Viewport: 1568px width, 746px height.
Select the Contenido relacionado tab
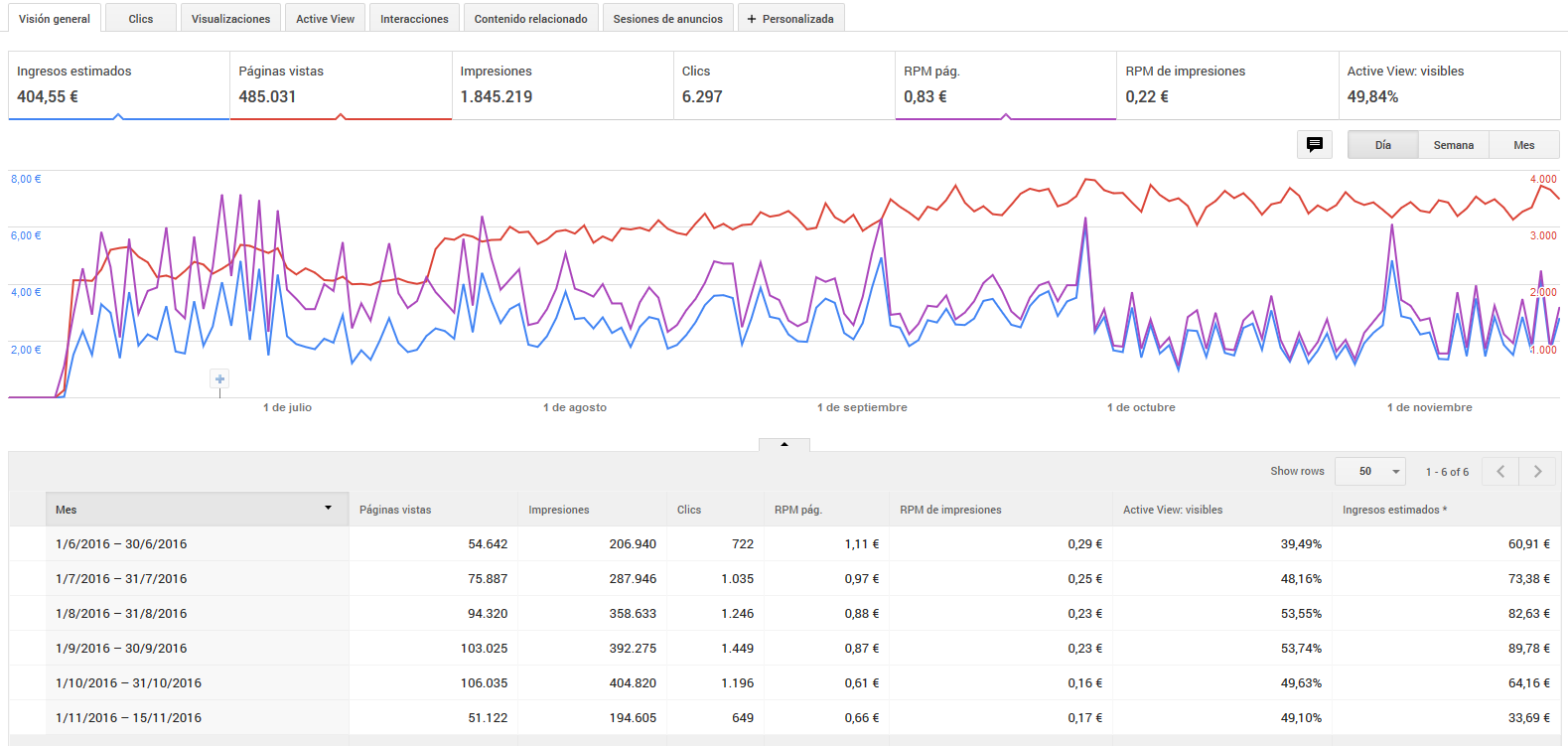530,19
